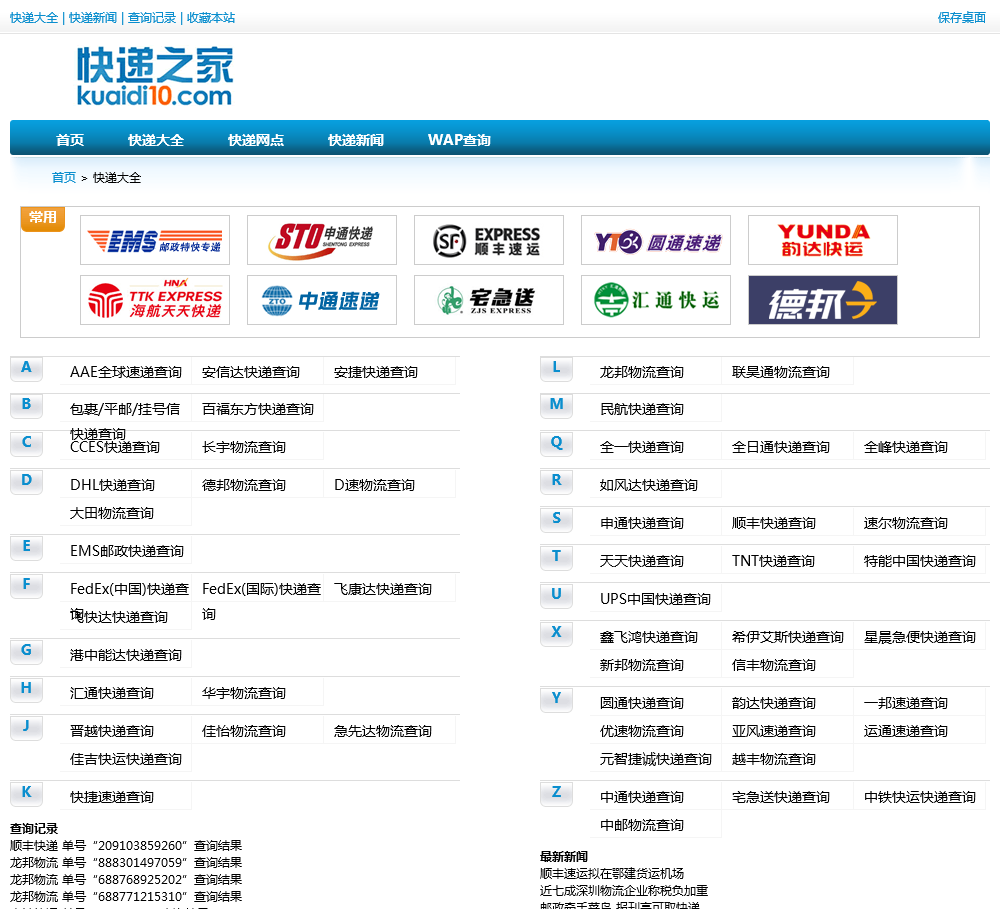Open the ZTO 中通速递 logo
Image resolution: width=1000 pixels, height=909 pixels.
click(x=322, y=300)
